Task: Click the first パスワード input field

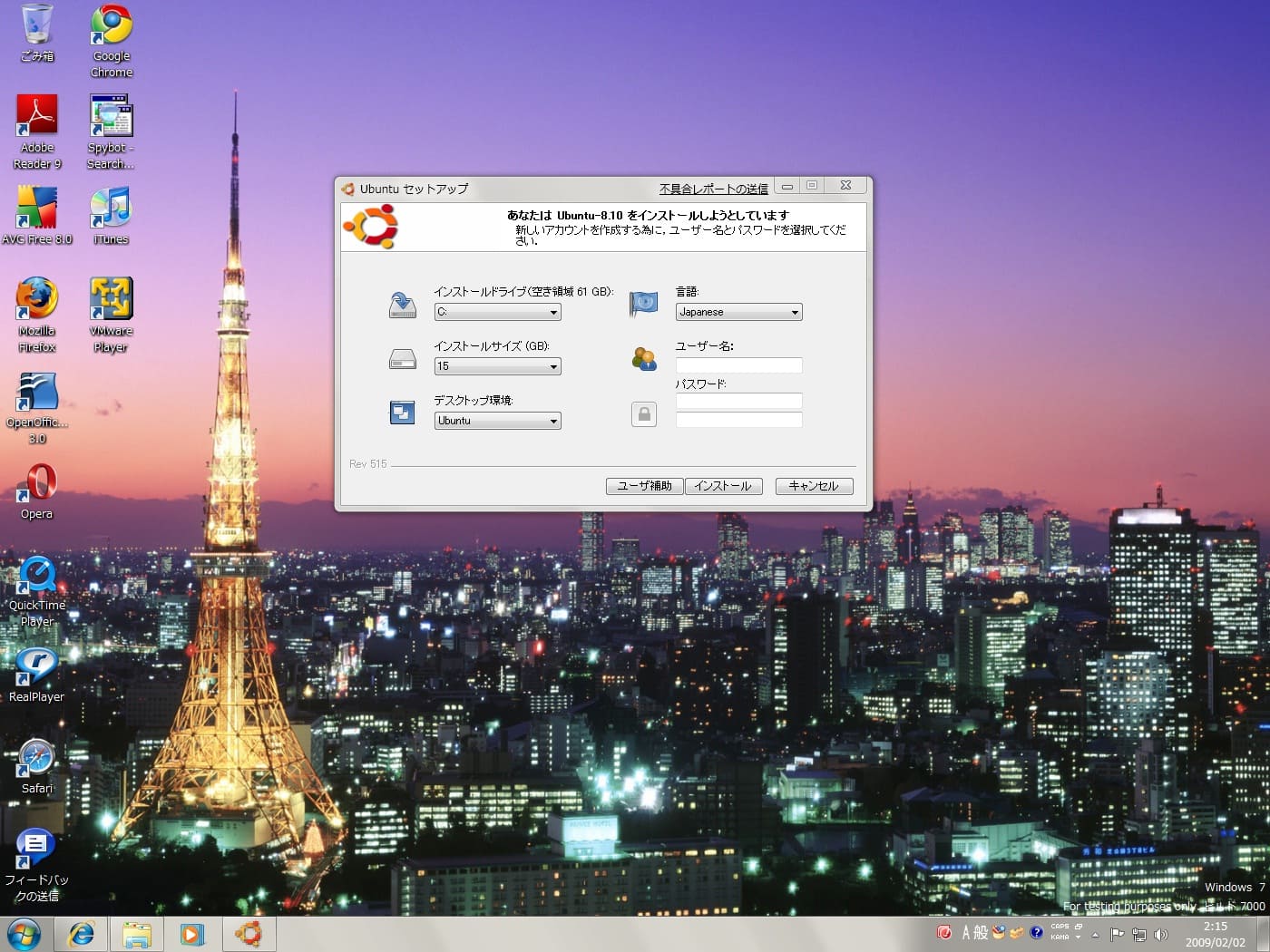Action: pos(738,401)
